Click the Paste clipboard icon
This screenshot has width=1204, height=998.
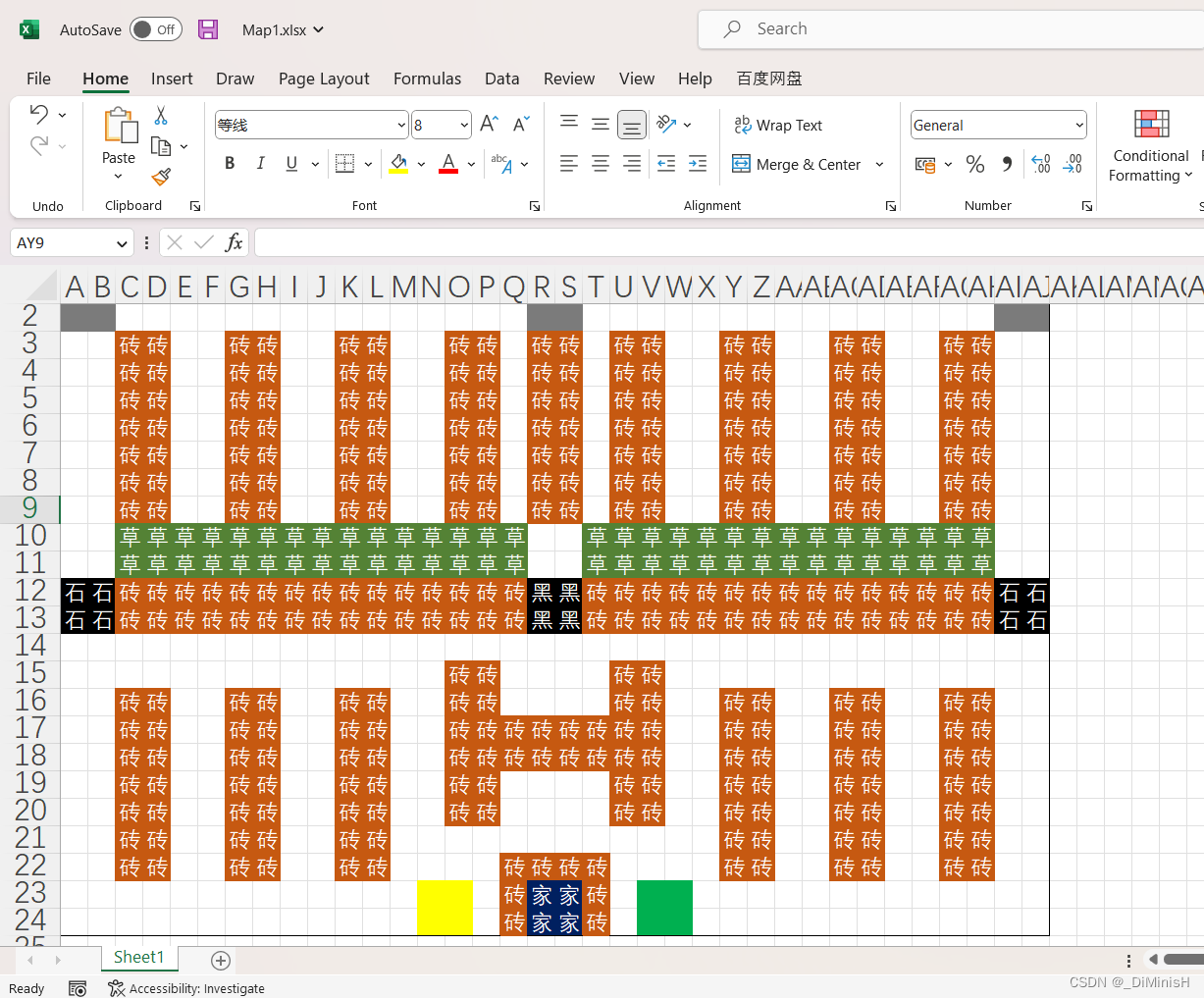pos(120,126)
